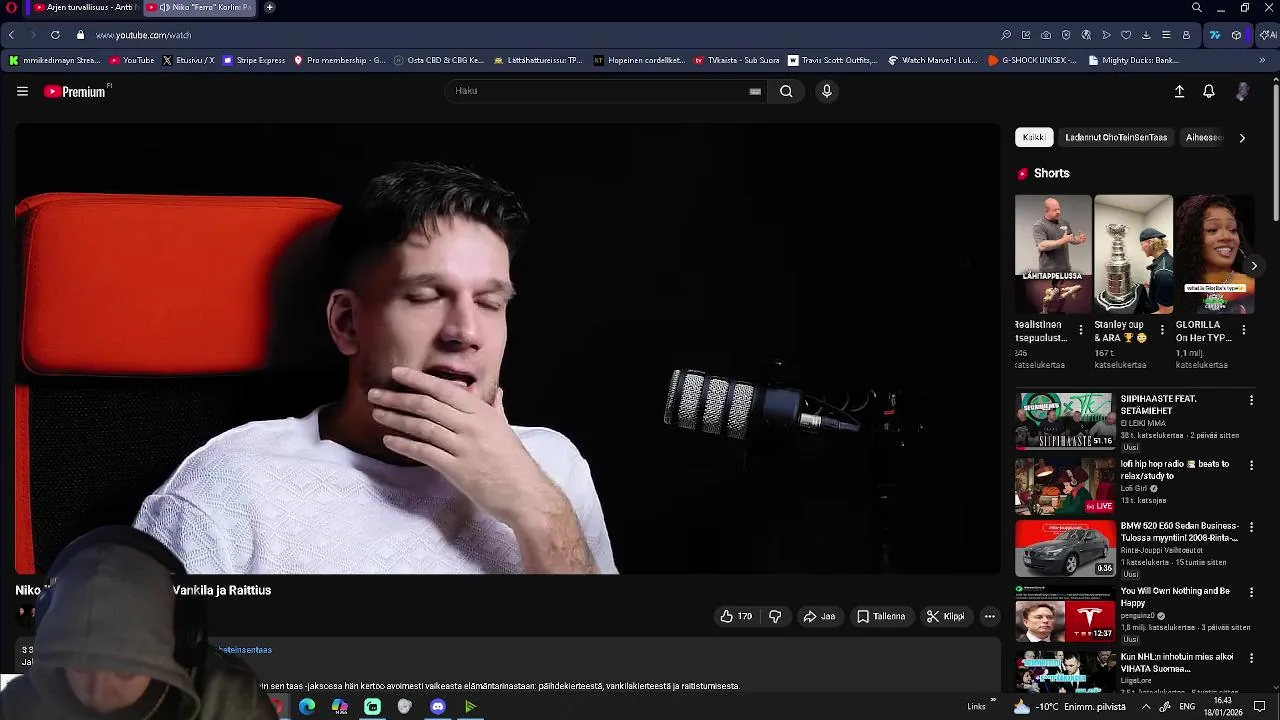Go back with browser back arrow
Viewport: 1280px width, 720px height.
pyautogui.click(x=11, y=35)
